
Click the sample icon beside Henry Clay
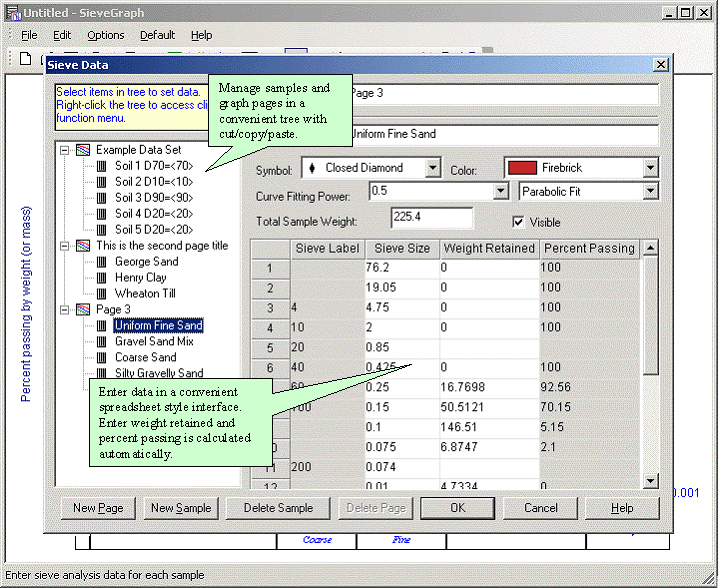tap(102, 278)
